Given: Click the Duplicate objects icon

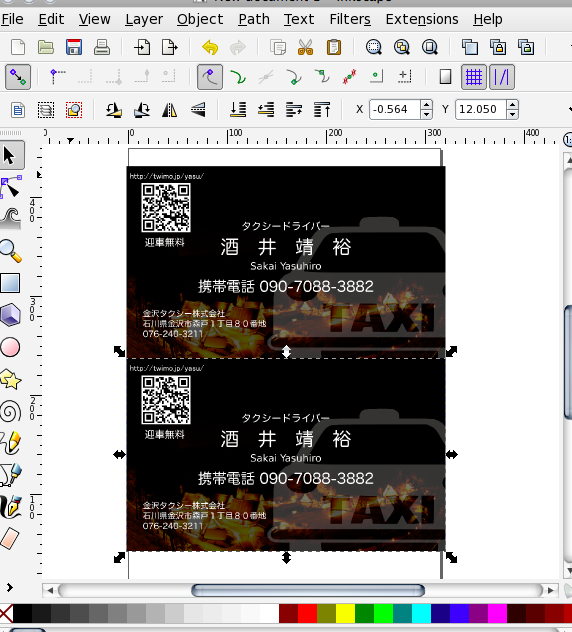Looking at the screenshot, I should point(470,47).
